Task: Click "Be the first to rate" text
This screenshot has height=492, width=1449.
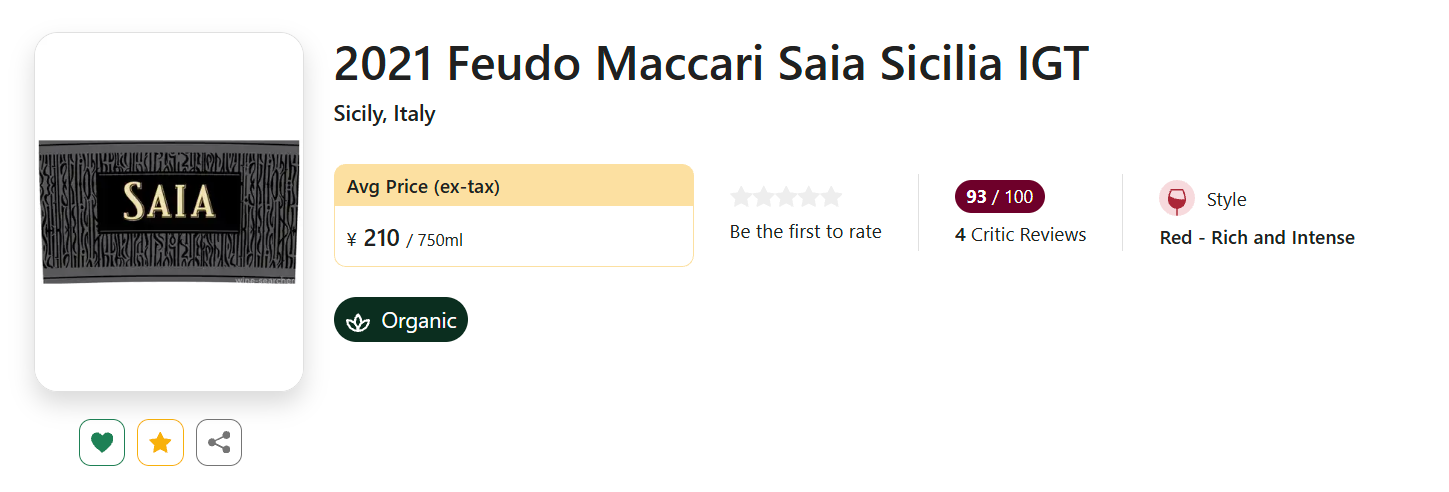Action: (805, 232)
